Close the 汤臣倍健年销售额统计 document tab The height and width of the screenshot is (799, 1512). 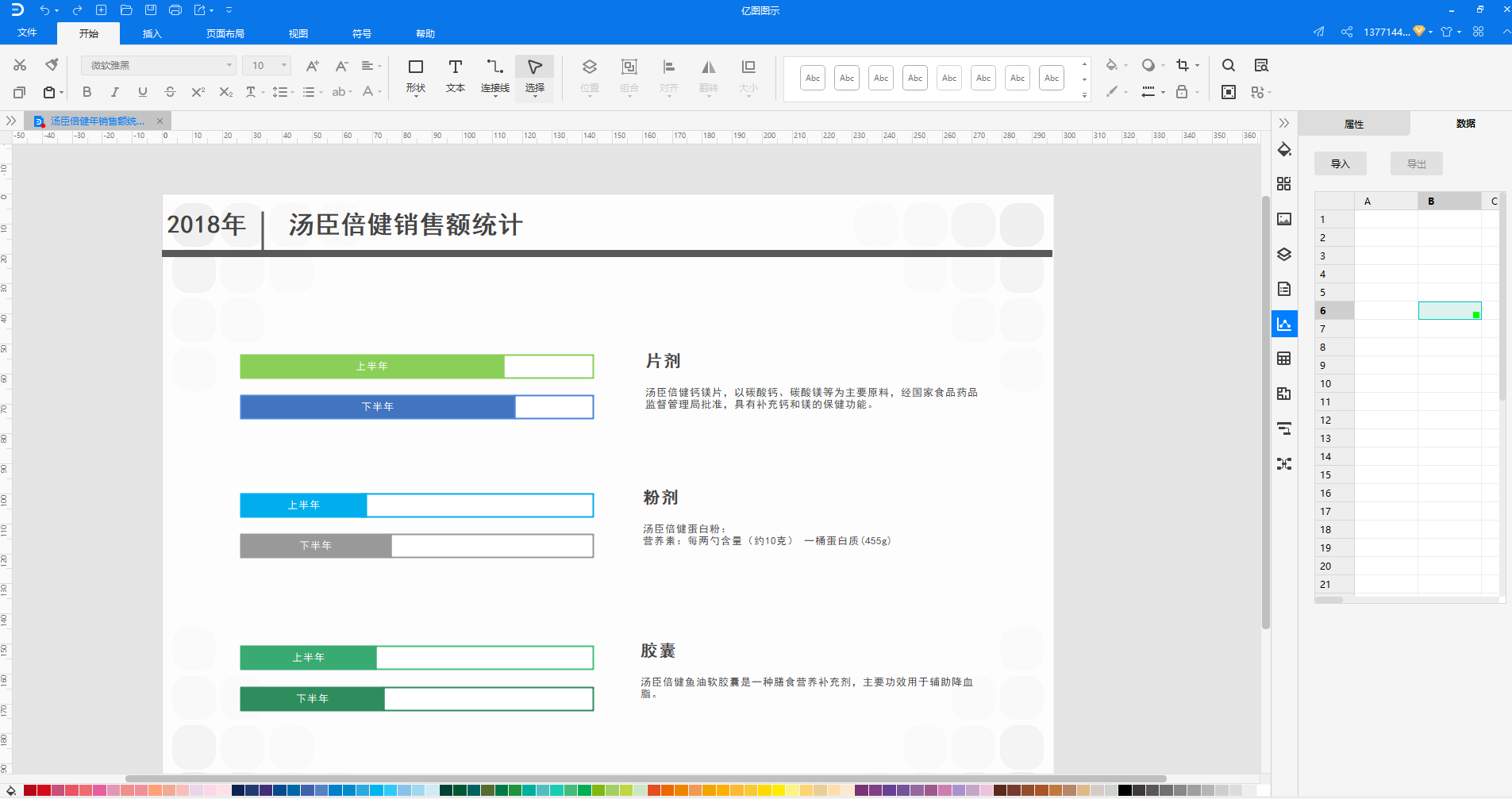pos(160,121)
